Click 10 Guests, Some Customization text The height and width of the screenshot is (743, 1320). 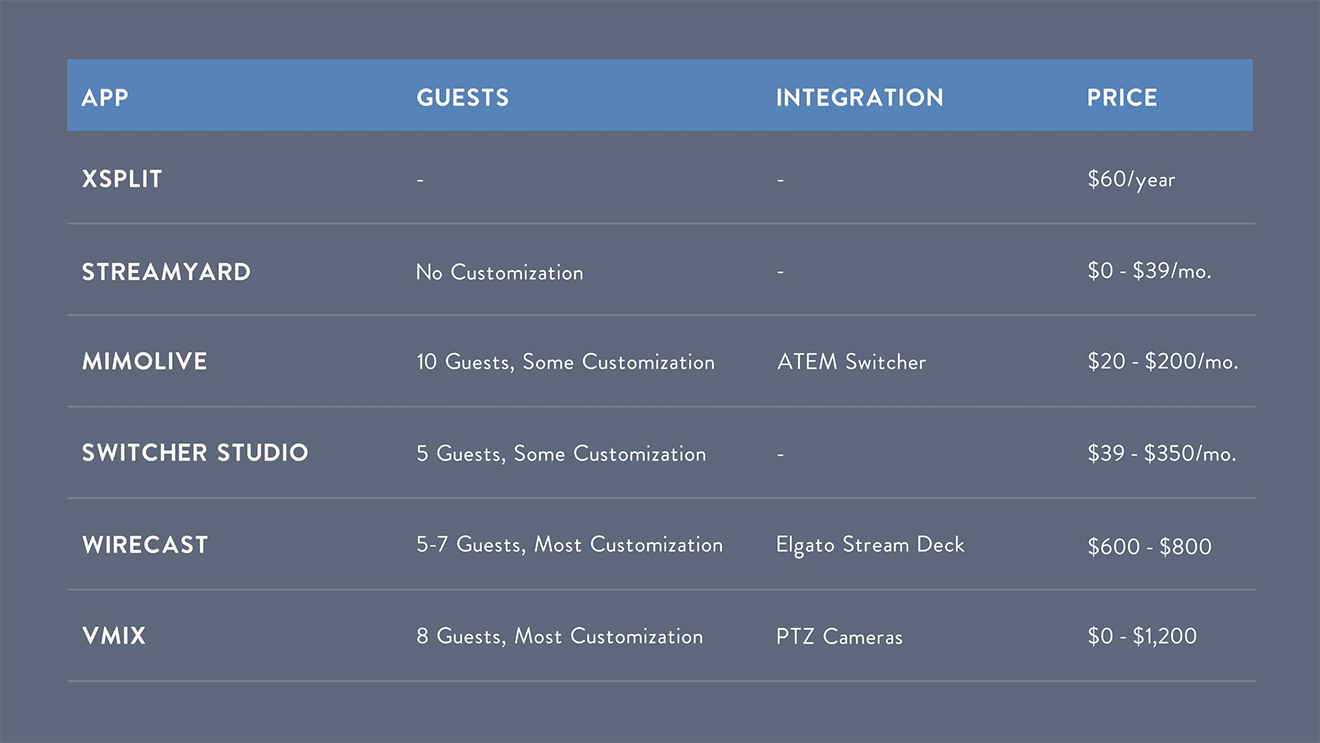click(565, 362)
